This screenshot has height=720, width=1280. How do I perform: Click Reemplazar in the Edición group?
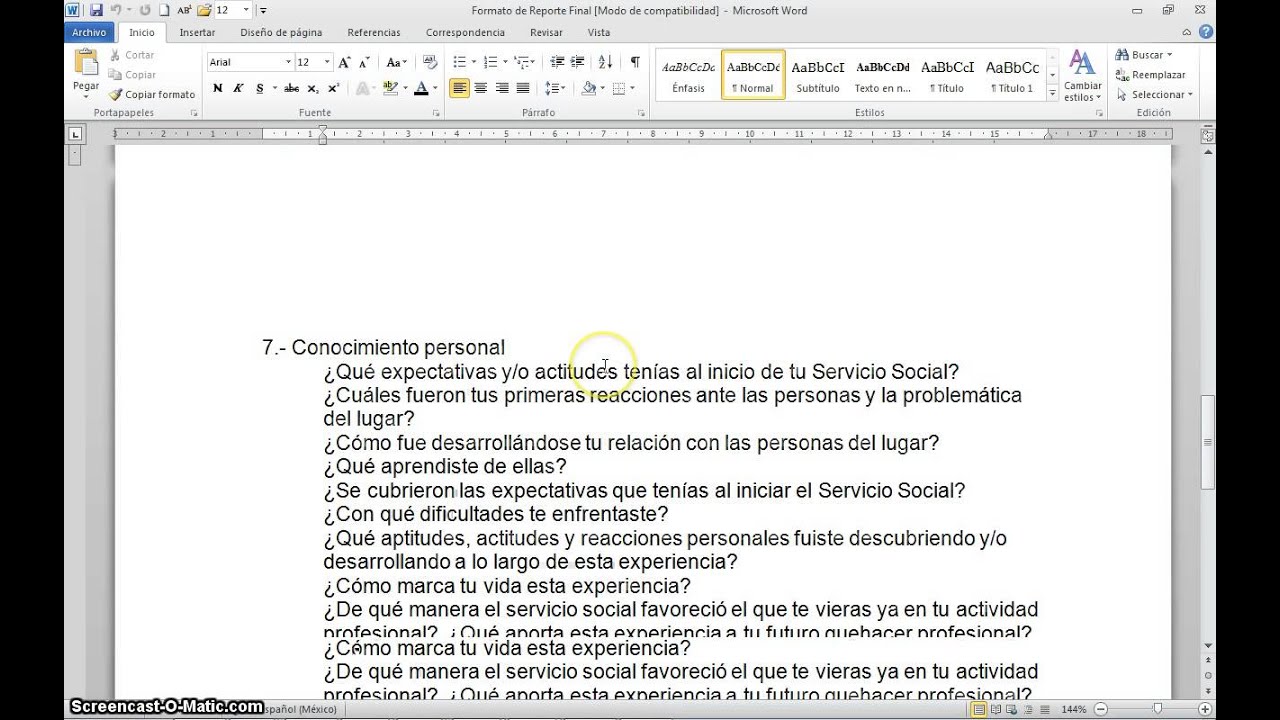click(x=1150, y=74)
